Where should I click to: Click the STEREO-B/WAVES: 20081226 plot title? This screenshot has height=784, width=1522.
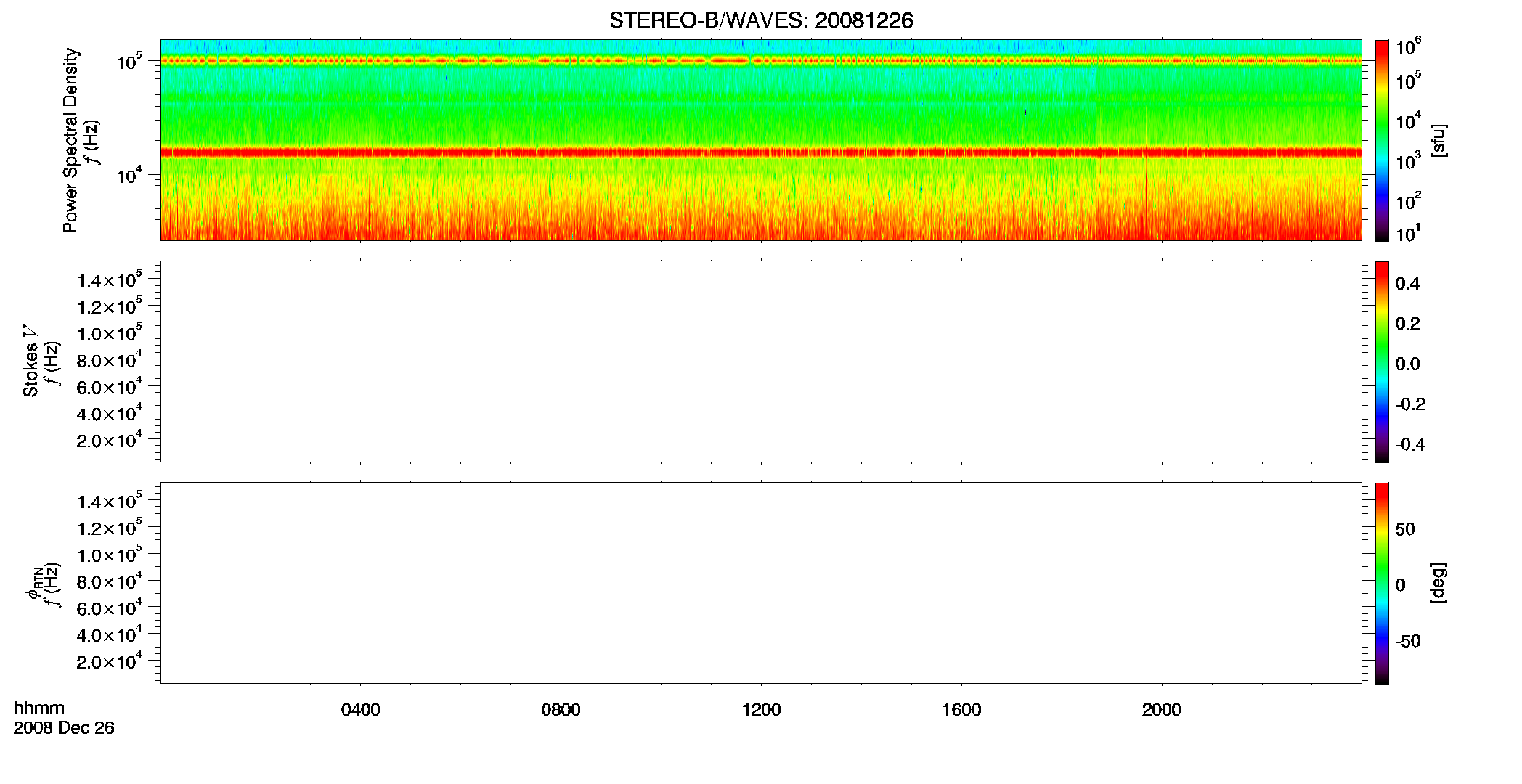761,21
